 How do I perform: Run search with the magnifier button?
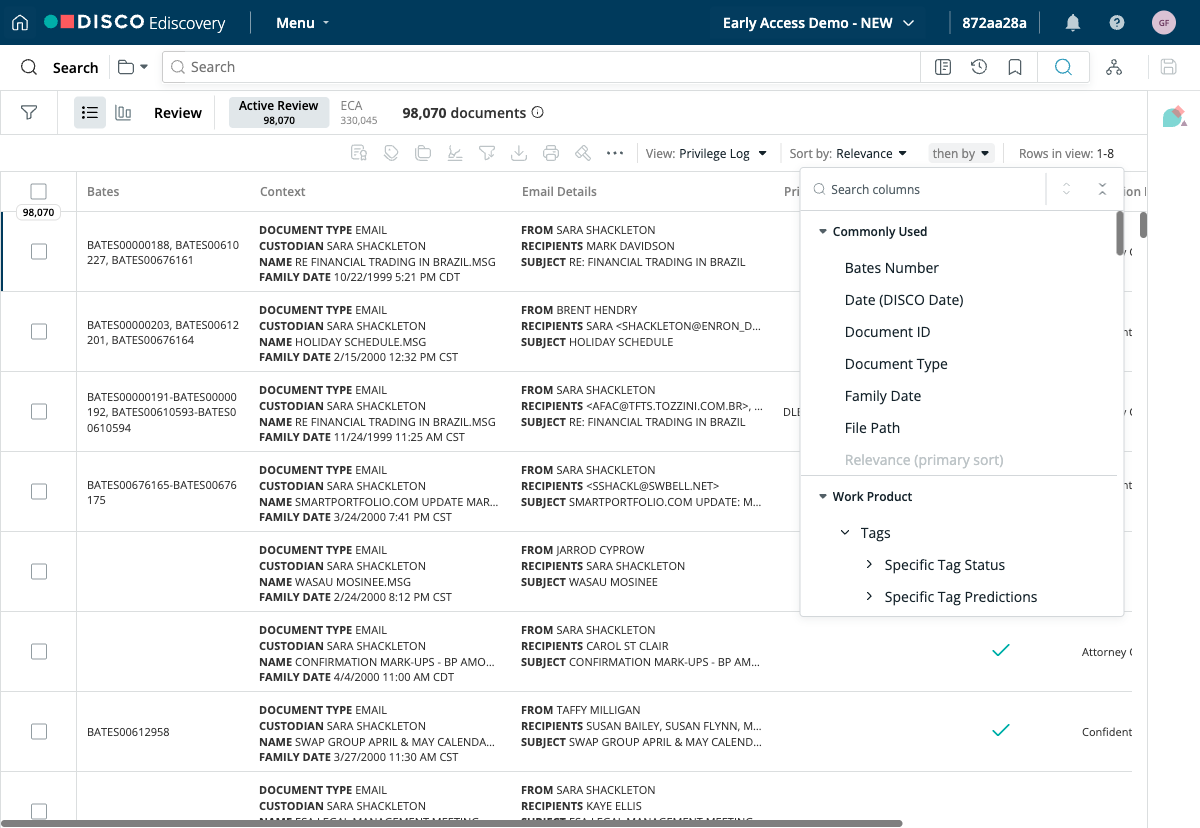[1063, 67]
